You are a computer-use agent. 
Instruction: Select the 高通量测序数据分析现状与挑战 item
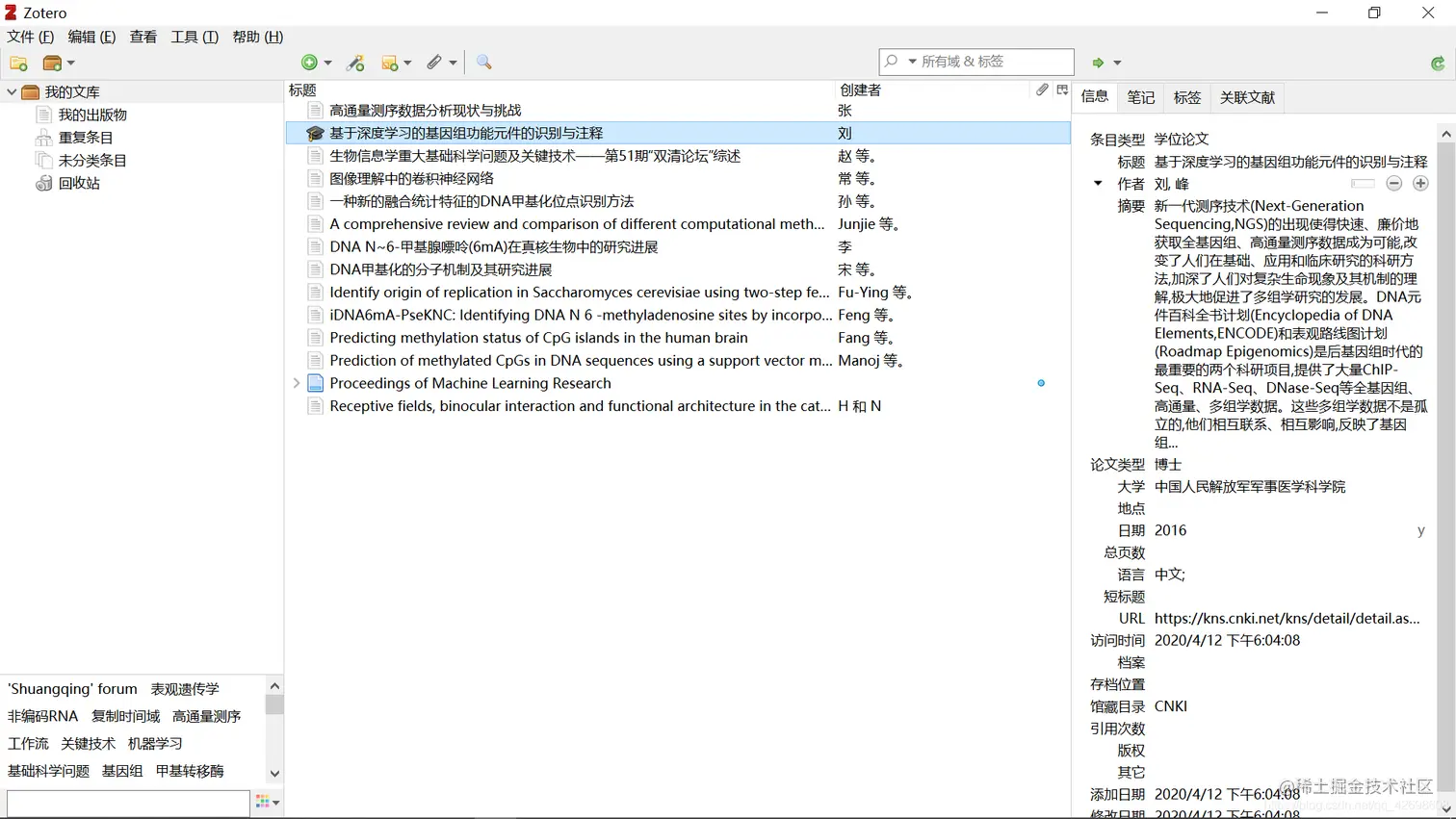[x=678, y=111]
